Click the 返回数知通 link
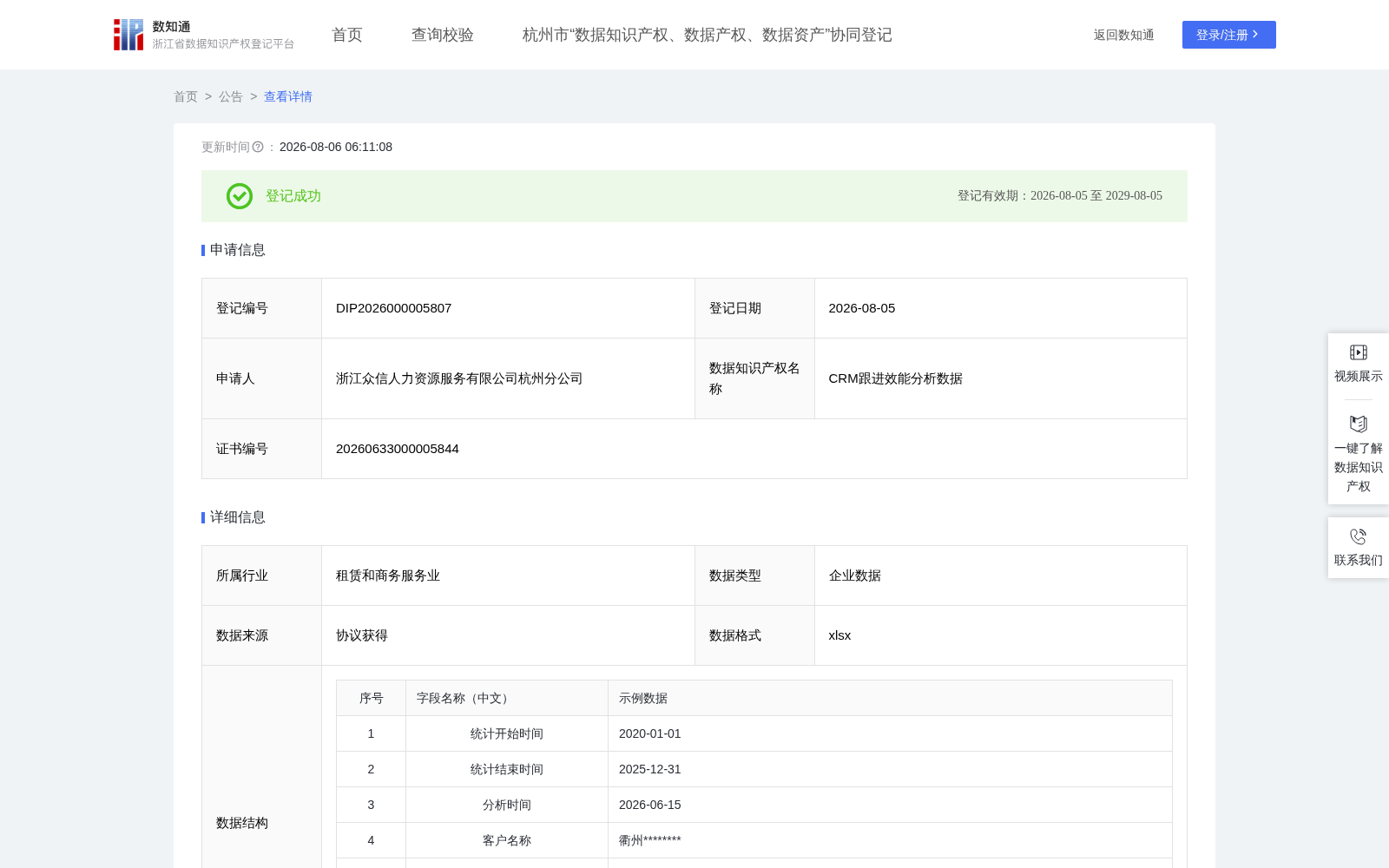1389x868 pixels. tap(1124, 35)
